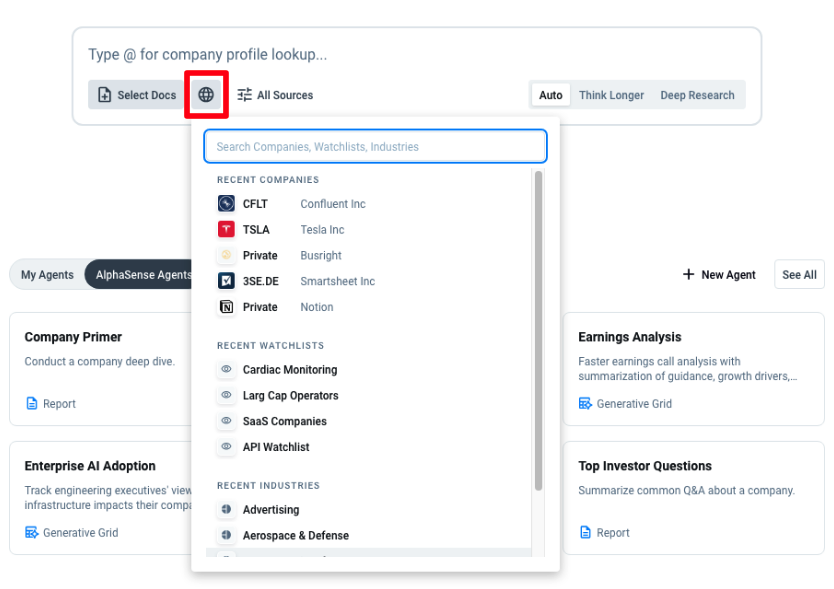The image size is (834, 589).
Task: Click the Select Docs button
Action: point(136,95)
